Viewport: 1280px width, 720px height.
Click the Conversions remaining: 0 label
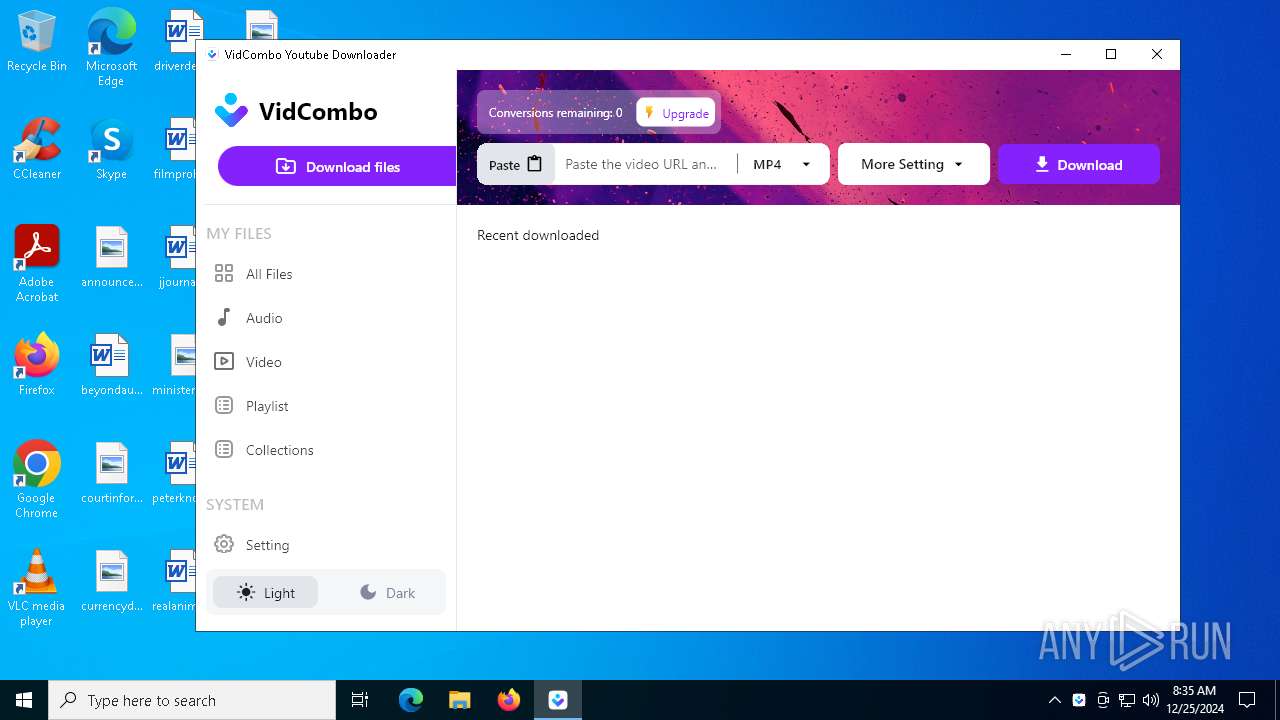(555, 113)
